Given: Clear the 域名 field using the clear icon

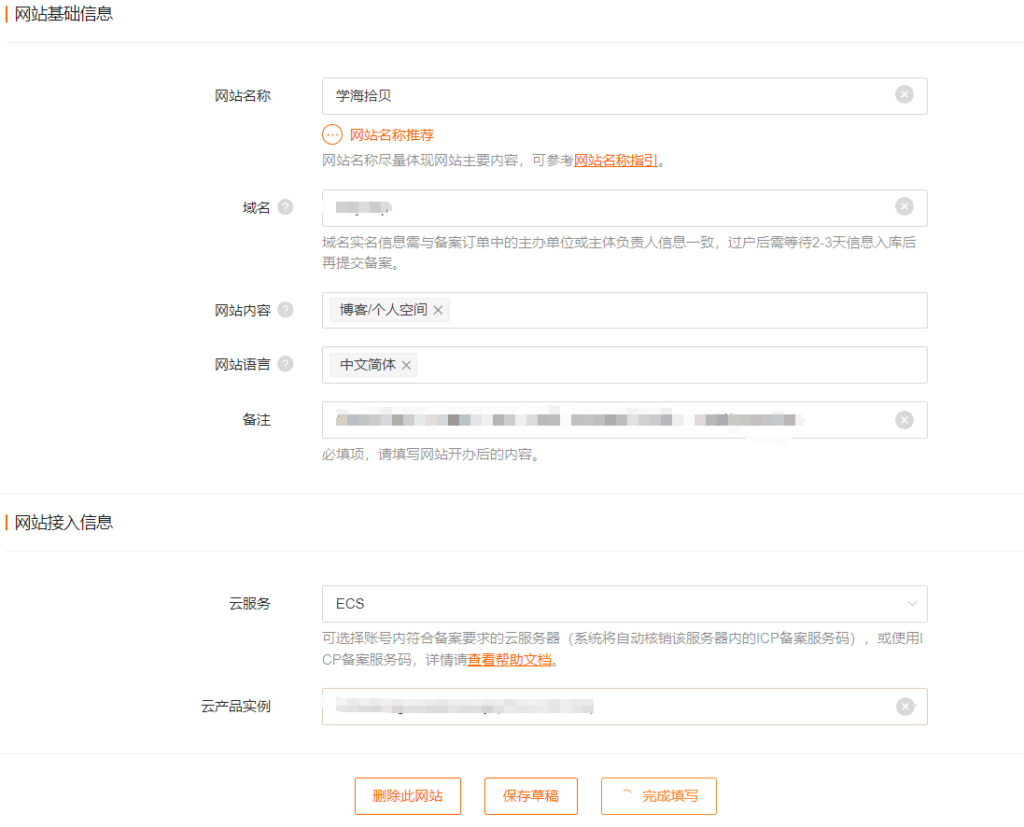Looking at the screenshot, I should 904,207.
